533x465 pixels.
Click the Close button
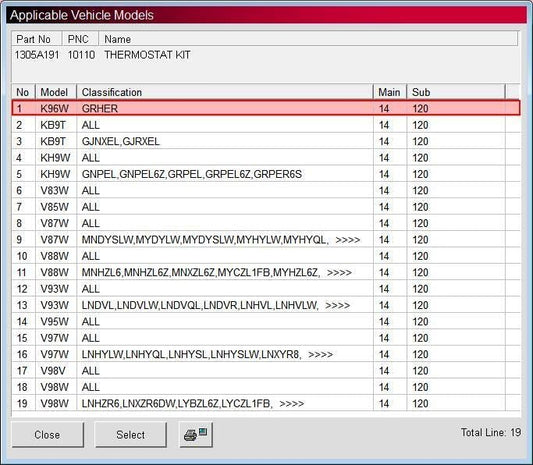pyautogui.click(x=48, y=434)
